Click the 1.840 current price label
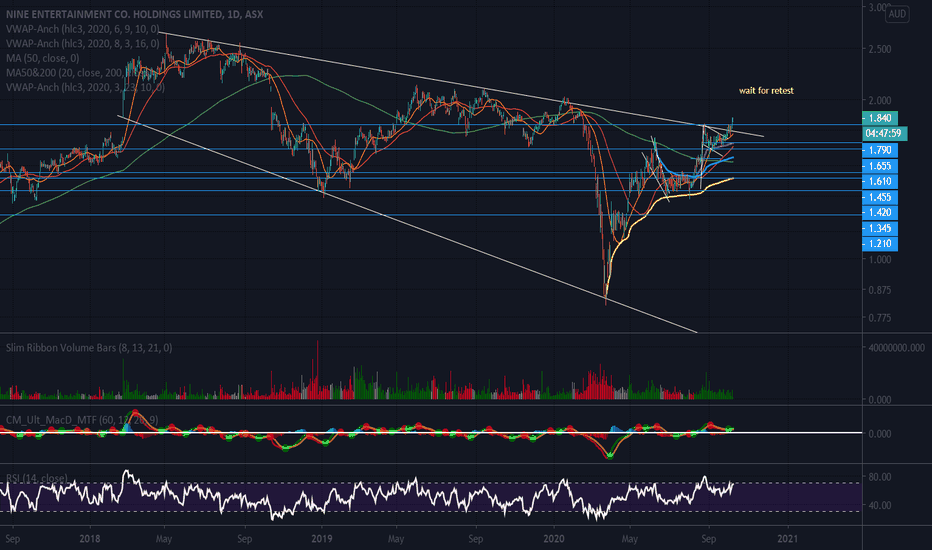932x550 pixels. [880, 118]
